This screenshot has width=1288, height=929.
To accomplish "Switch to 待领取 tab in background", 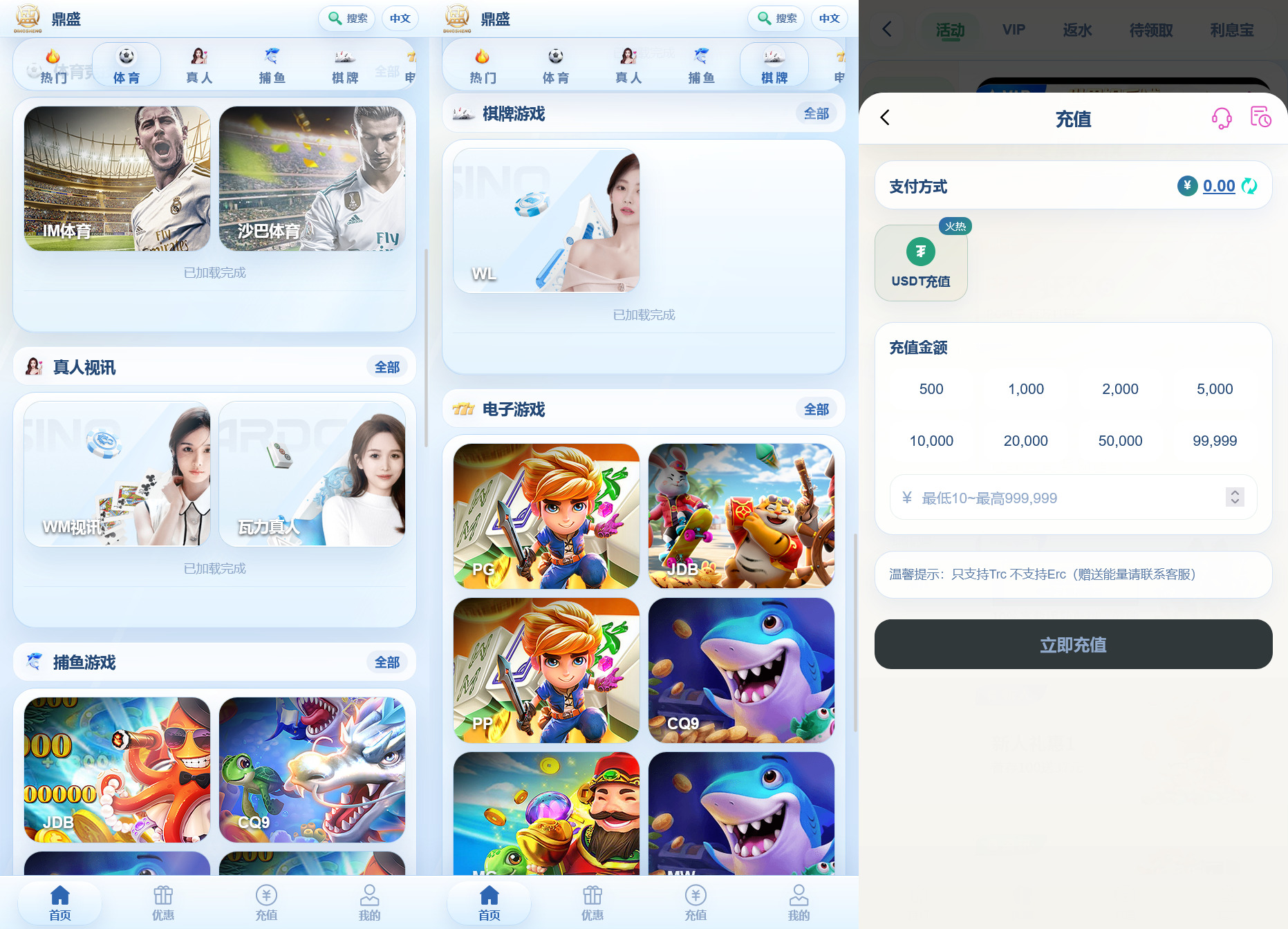I will point(1151,30).
